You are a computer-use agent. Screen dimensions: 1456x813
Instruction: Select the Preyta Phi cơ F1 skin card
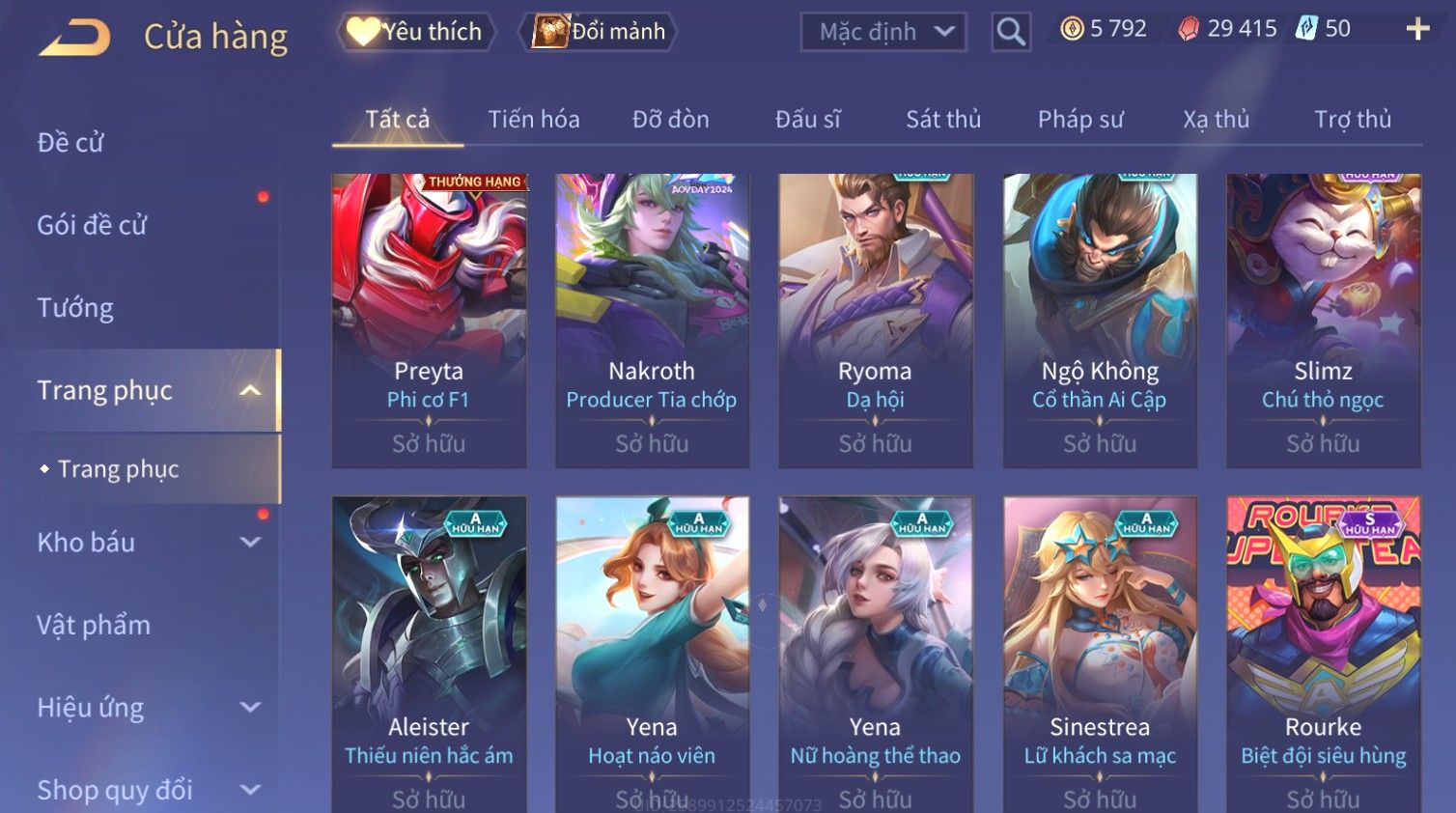(x=429, y=321)
